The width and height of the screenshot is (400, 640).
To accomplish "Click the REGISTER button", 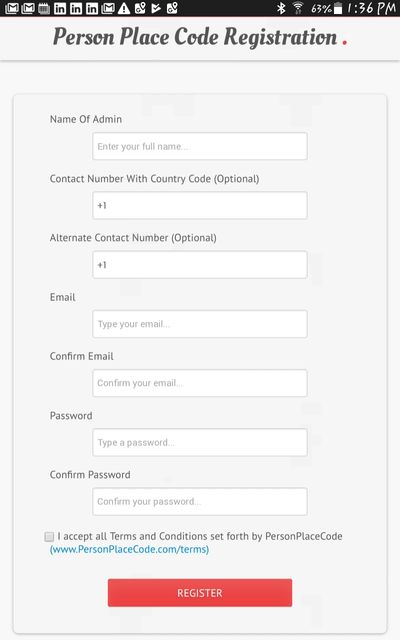I will tap(200, 593).
